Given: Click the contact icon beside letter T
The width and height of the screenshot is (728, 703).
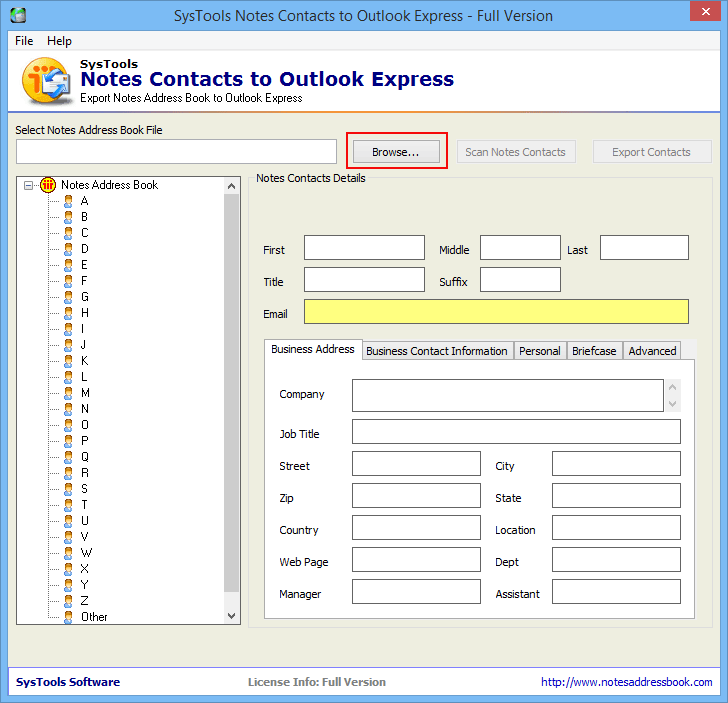Looking at the screenshot, I should click(x=68, y=505).
